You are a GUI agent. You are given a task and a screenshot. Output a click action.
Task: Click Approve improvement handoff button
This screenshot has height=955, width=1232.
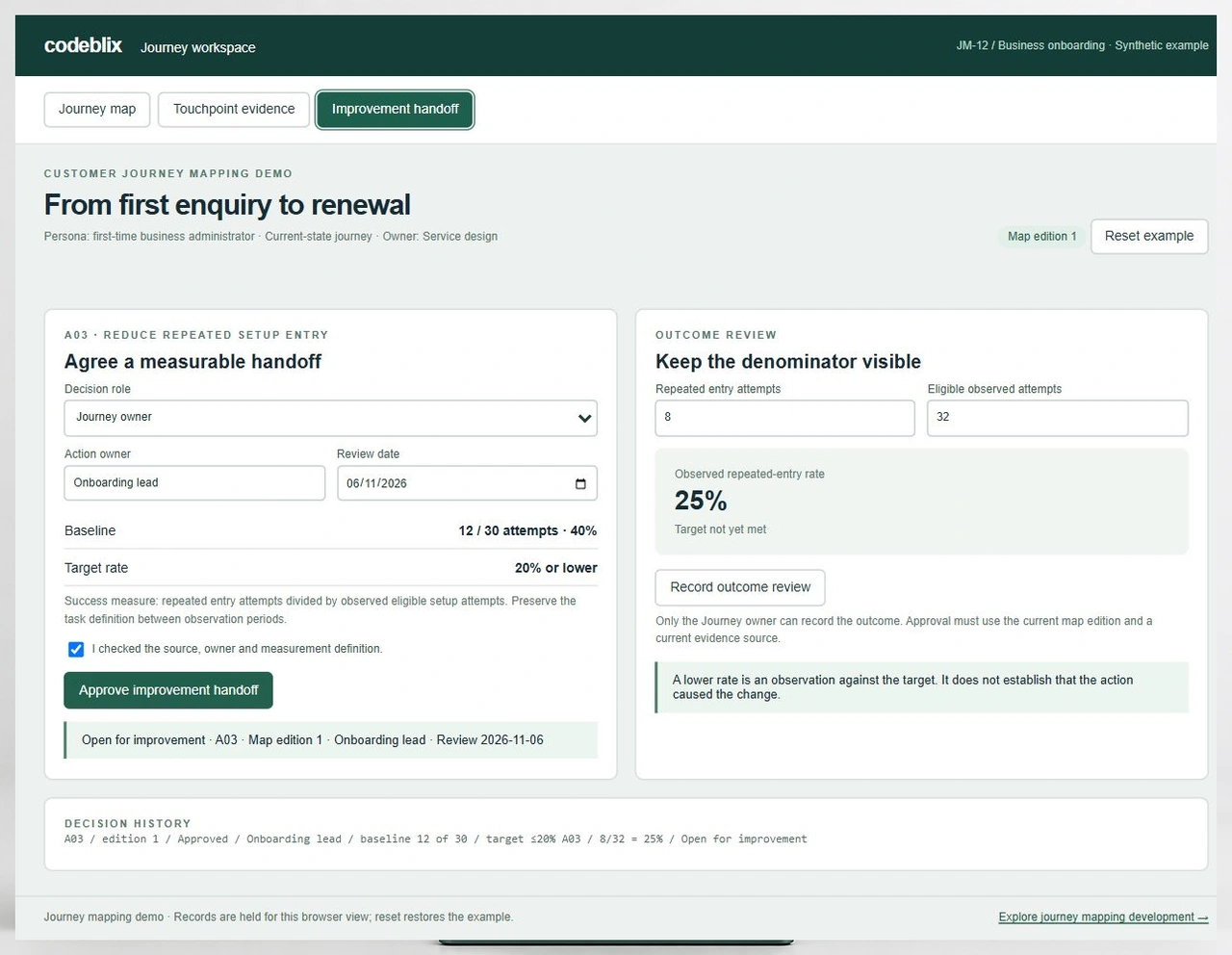168,690
